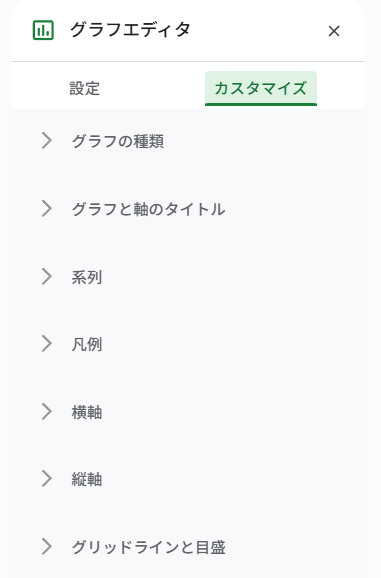
Task: Open the グラフと軸のタイトル section label
Action: (x=148, y=209)
